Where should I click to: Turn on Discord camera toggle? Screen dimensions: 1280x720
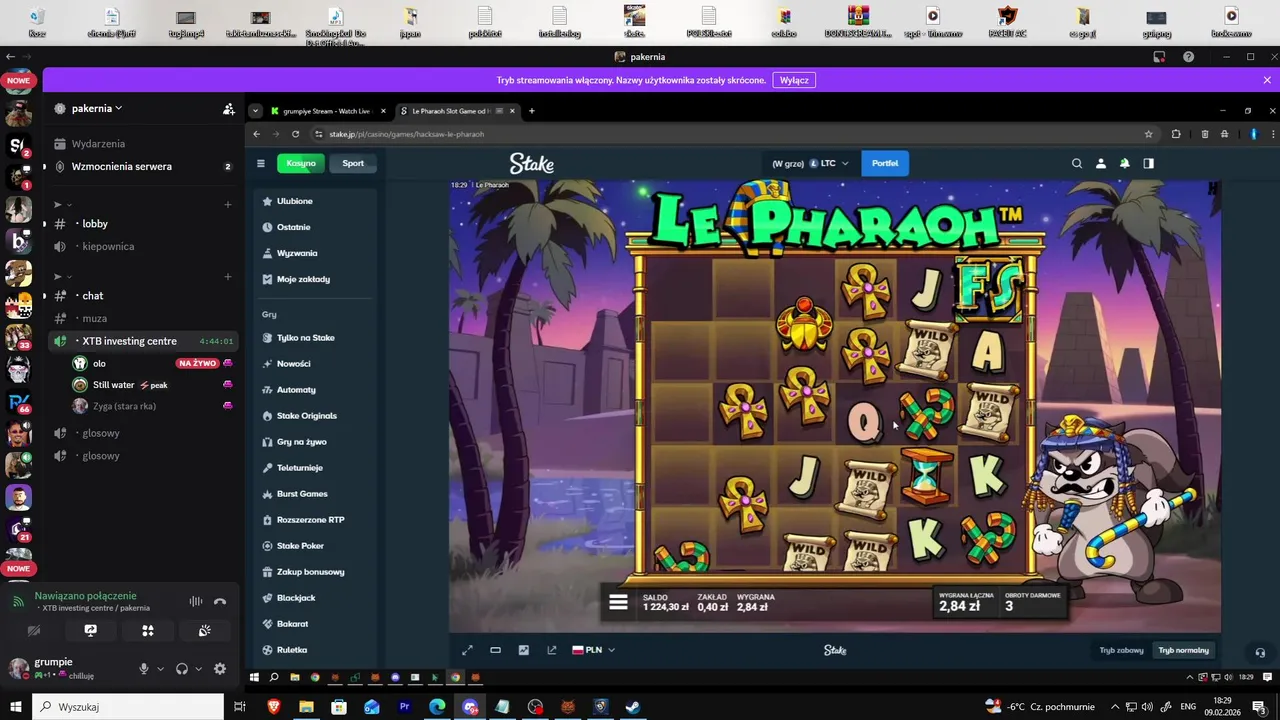point(34,631)
